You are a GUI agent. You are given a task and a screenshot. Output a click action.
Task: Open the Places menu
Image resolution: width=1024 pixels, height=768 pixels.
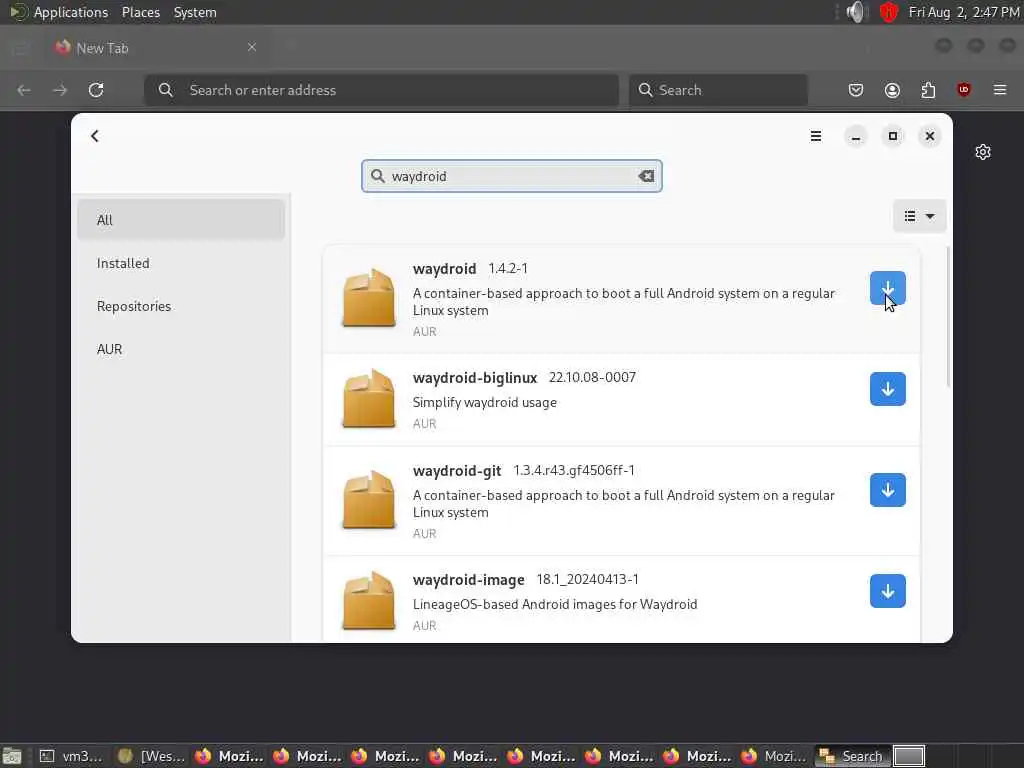tap(140, 12)
